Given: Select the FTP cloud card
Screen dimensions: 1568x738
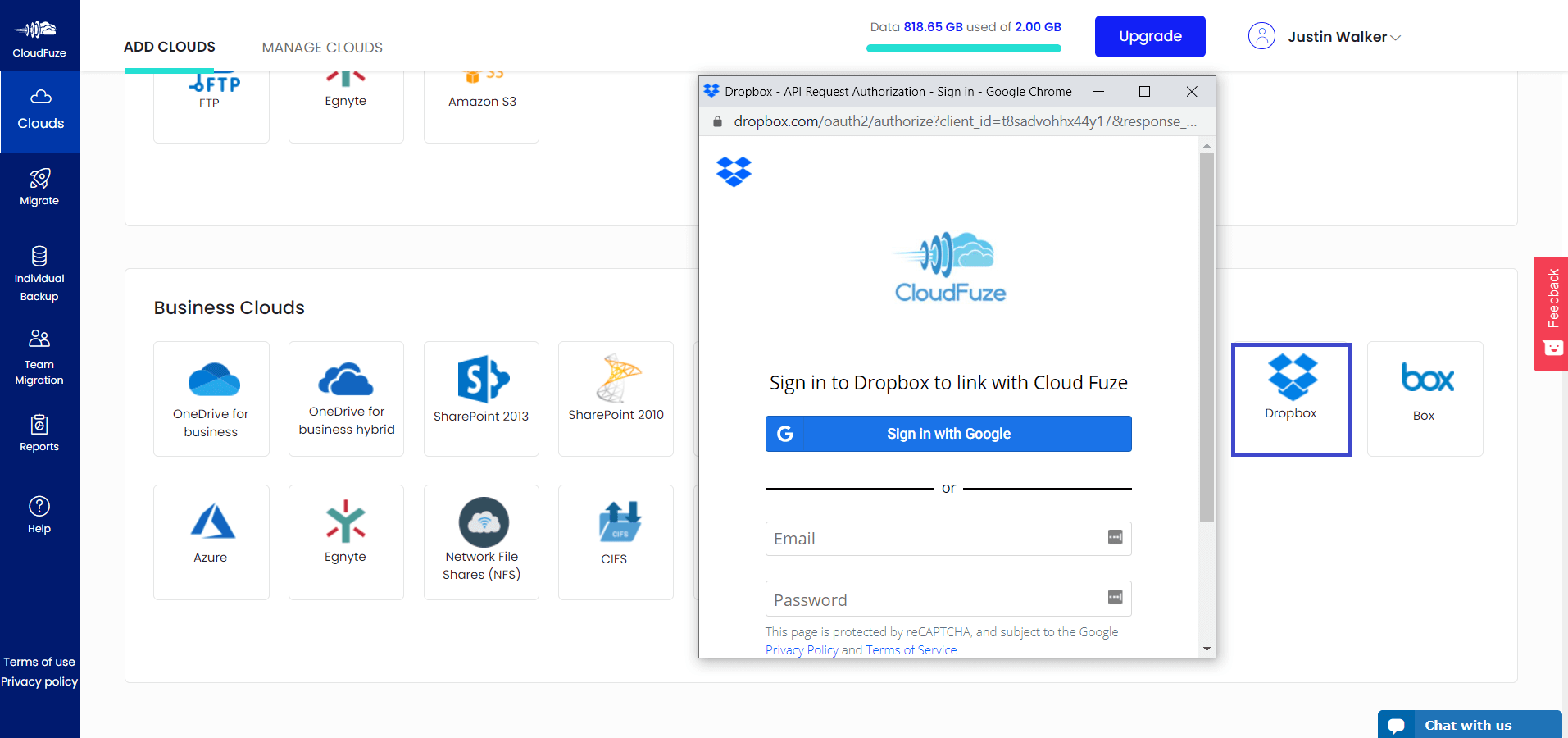Looking at the screenshot, I should 211,107.
